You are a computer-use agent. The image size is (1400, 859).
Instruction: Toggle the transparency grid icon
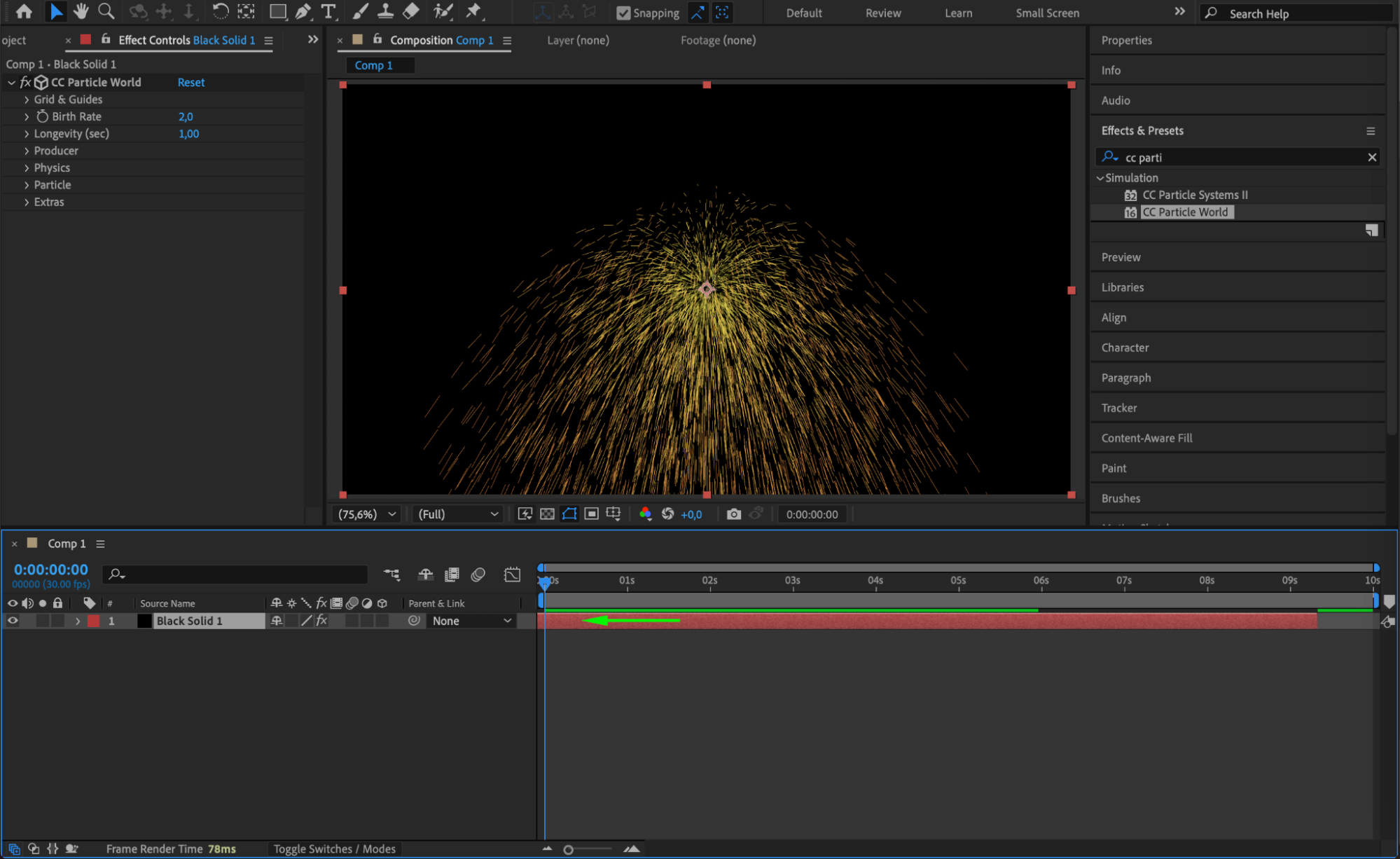(x=547, y=514)
